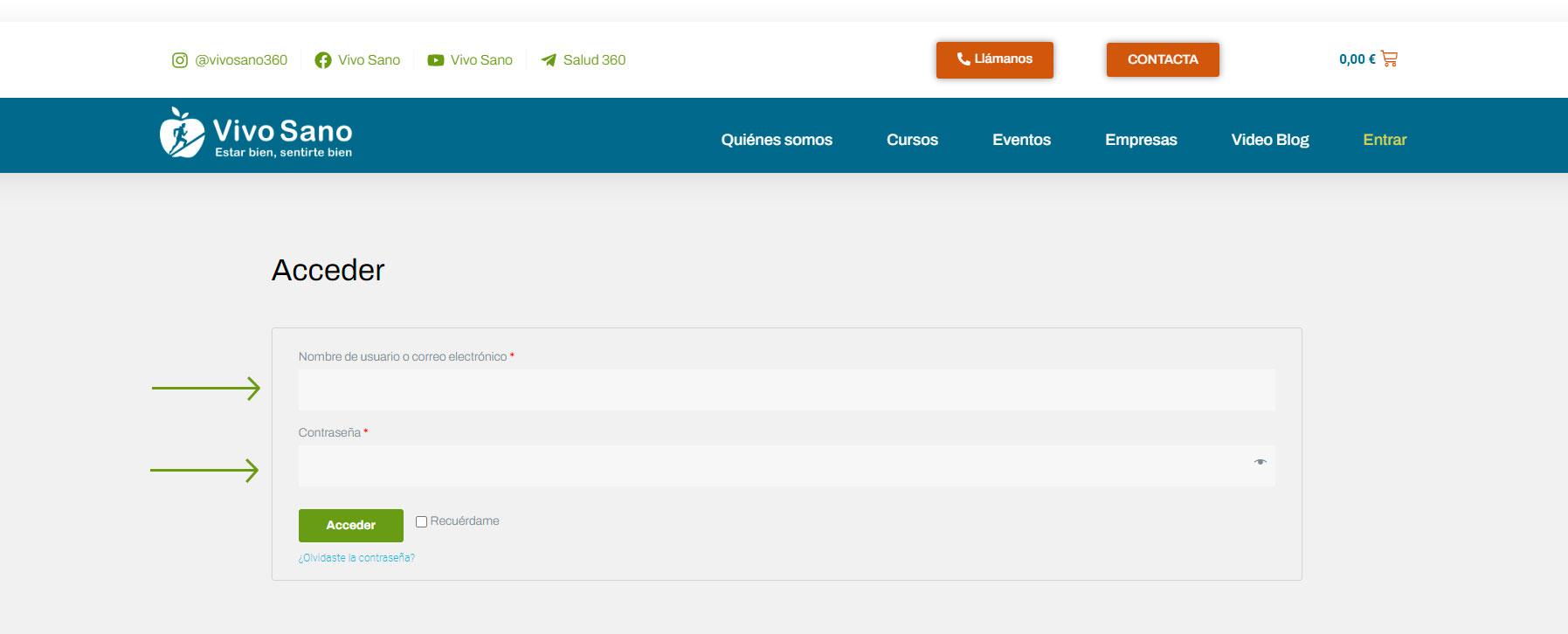The image size is (1568, 634).
Task: Go to the Cursos menu
Action: pyautogui.click(x=912, y=140)
